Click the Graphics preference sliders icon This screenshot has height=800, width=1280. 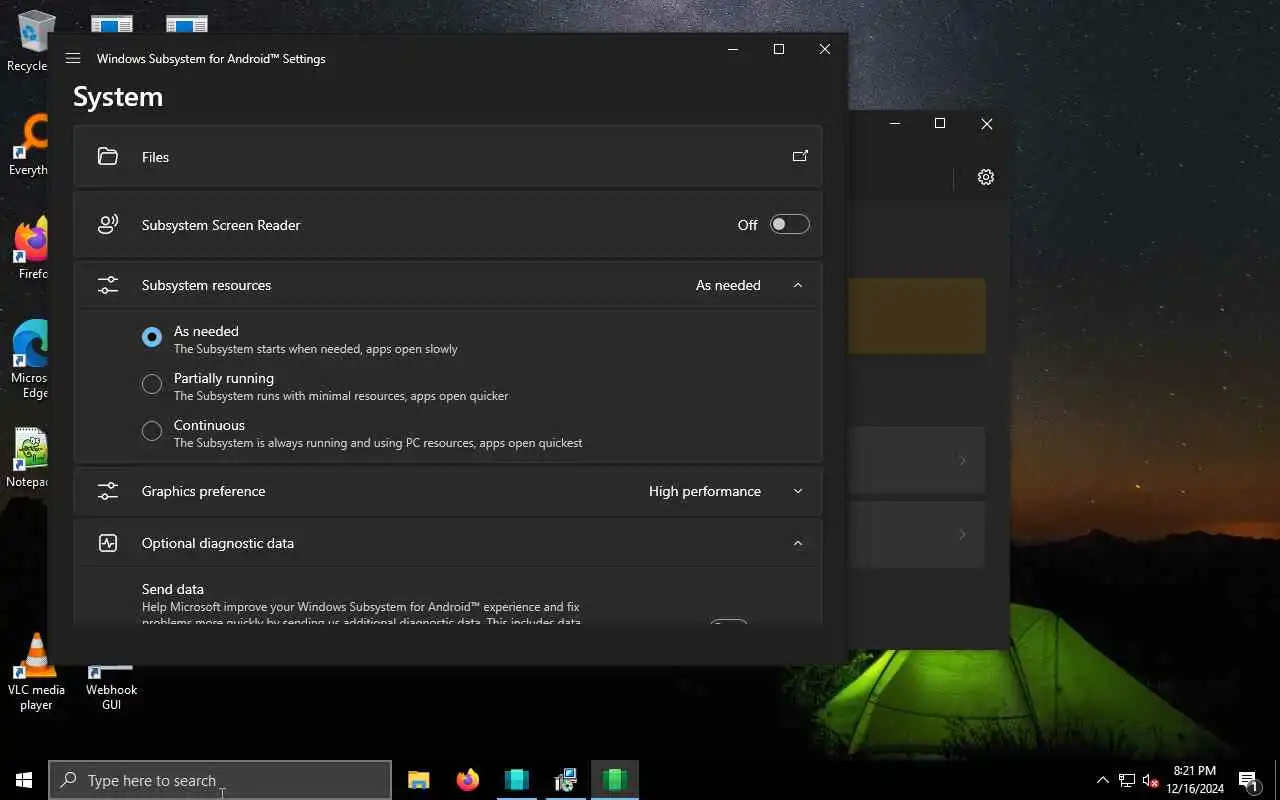pyautogui.click(x=108, y=491)
